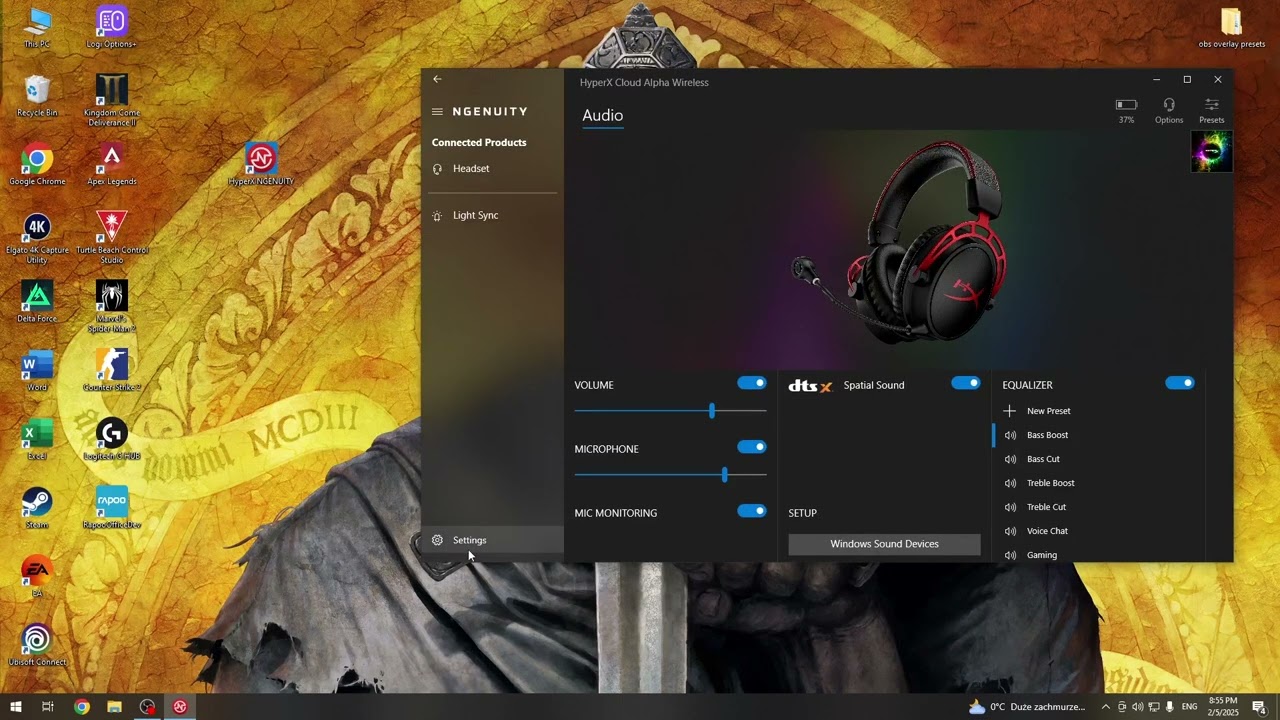Check the battery 37% indicator
This screenshot has width=1280, height=720.
coord(1127,110)
